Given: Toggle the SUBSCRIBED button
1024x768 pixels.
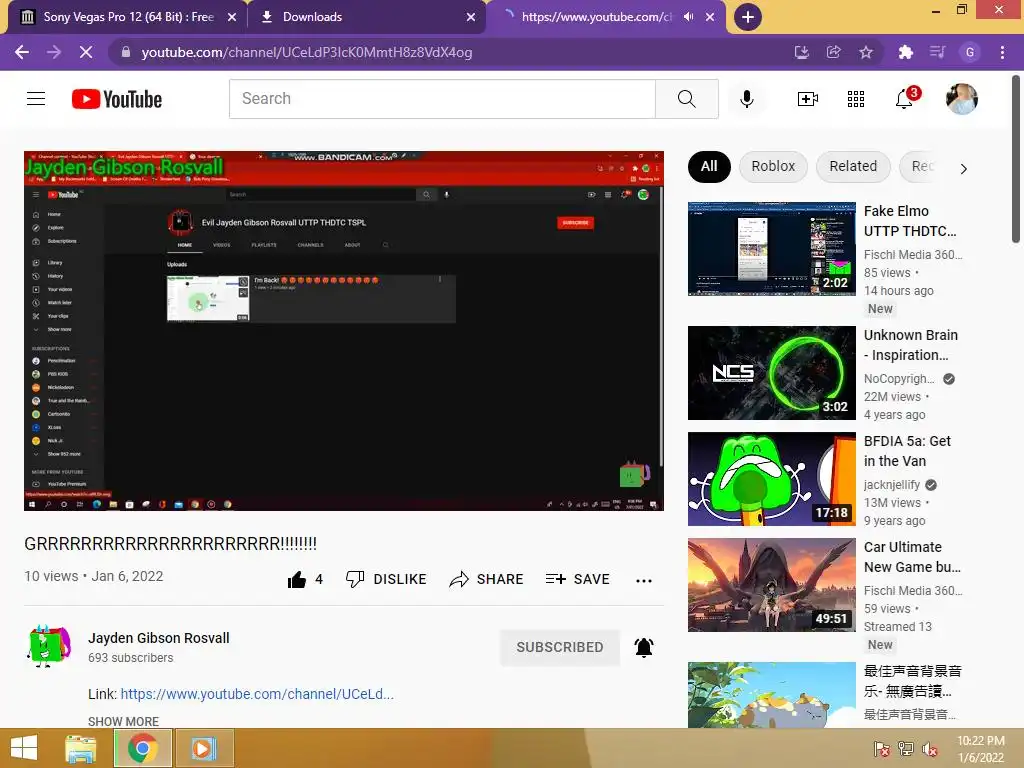Looking at the screenshot, I should [560, 647].
